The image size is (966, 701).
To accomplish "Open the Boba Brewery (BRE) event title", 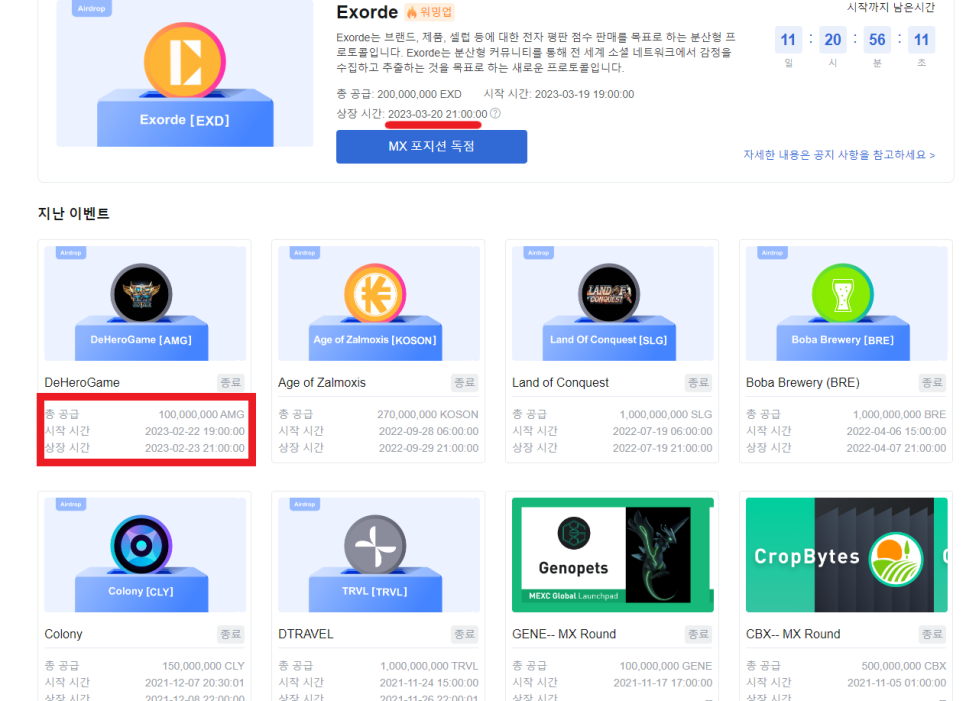I will click(x=803, y=383).
